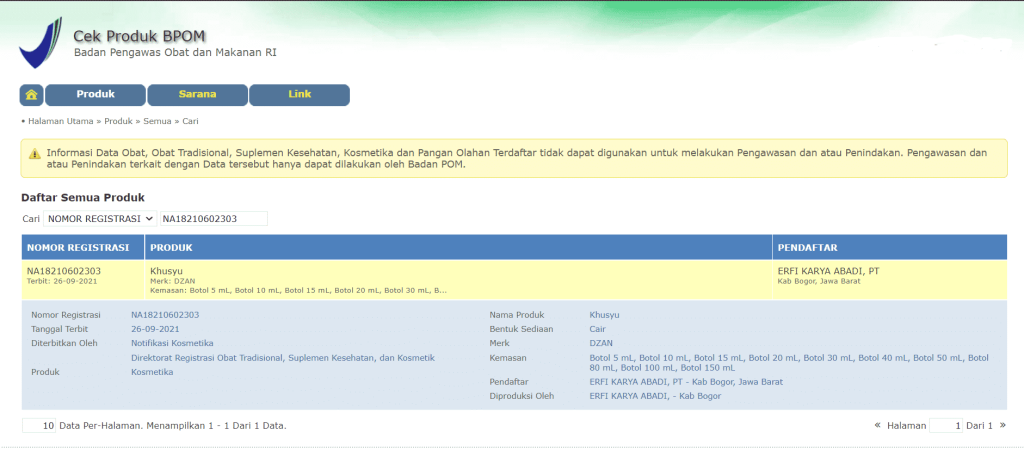Go to previous page with « arrow
Image resolution: width=1024 pixels, height=450 pixels.
878,425
